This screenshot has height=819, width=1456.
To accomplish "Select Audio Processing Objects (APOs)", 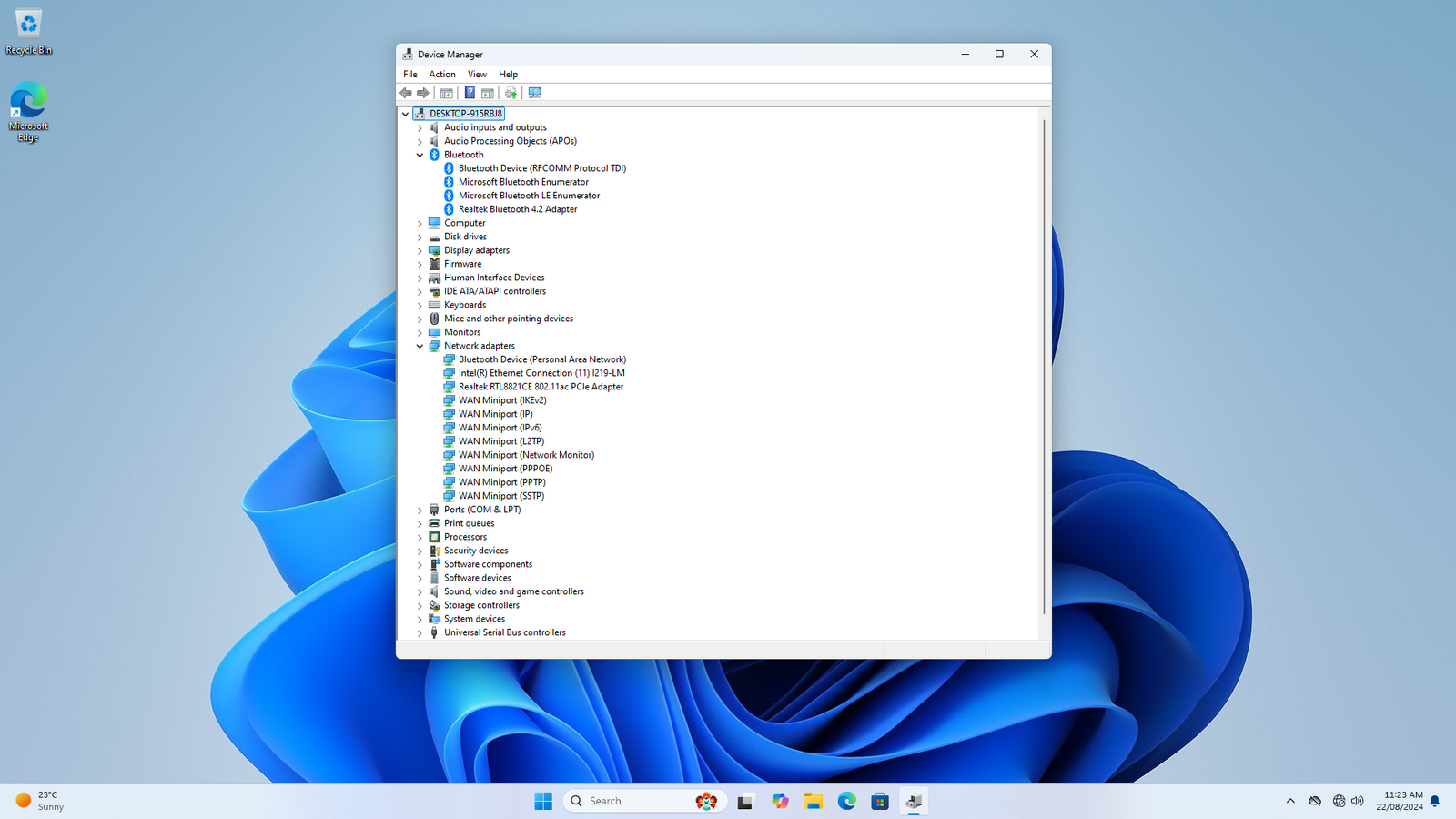I will [511, 141].
